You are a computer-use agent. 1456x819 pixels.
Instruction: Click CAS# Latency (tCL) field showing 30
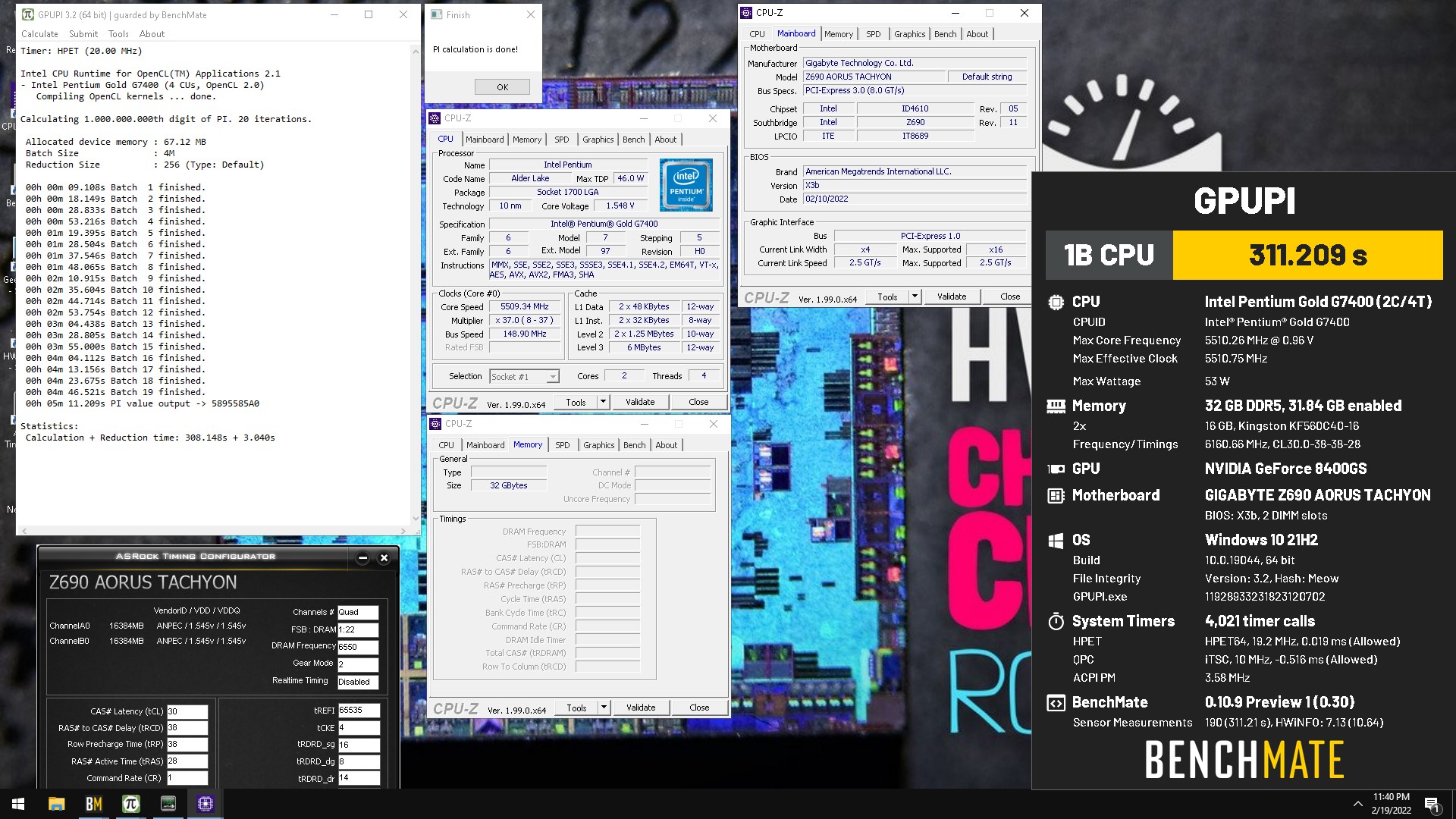click(187, 712)
